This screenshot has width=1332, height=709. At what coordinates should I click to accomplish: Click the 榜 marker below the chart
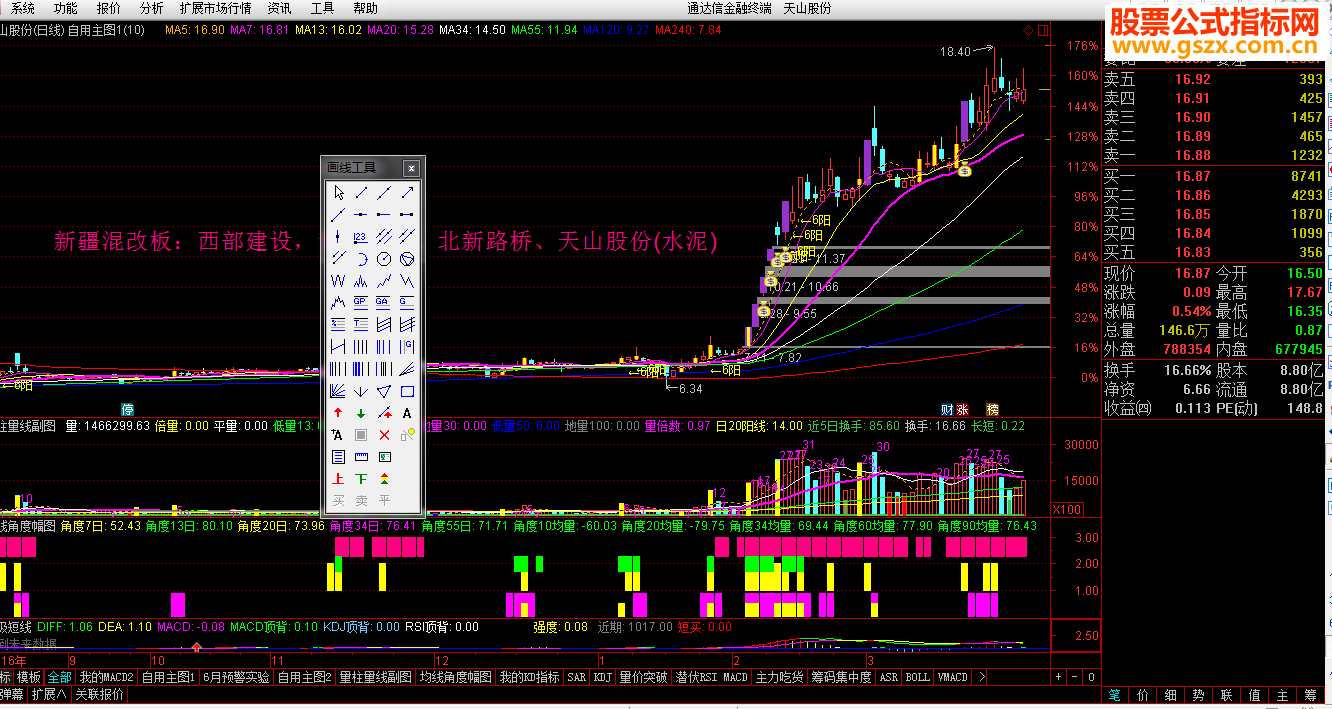click(x=992, y=409)
